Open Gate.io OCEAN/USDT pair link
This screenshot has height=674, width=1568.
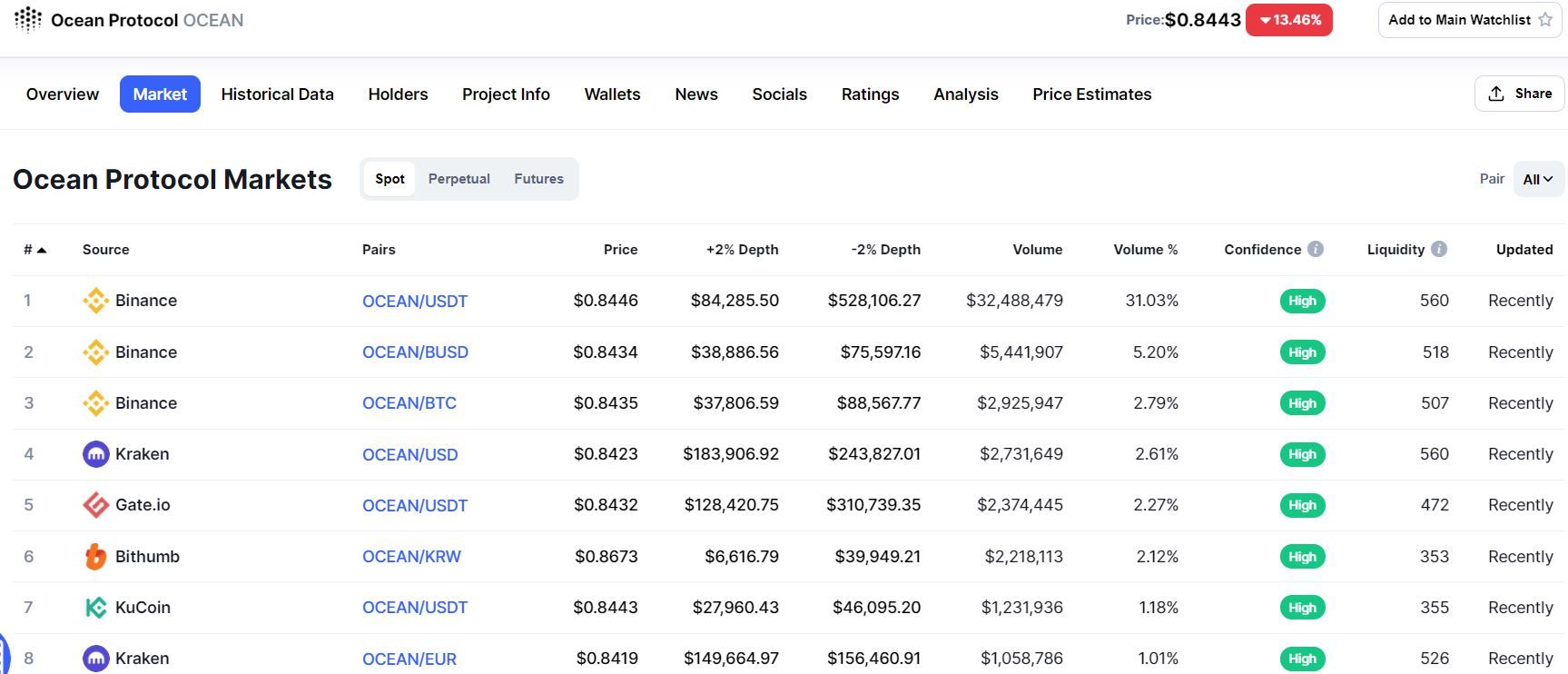pos(415,506)
